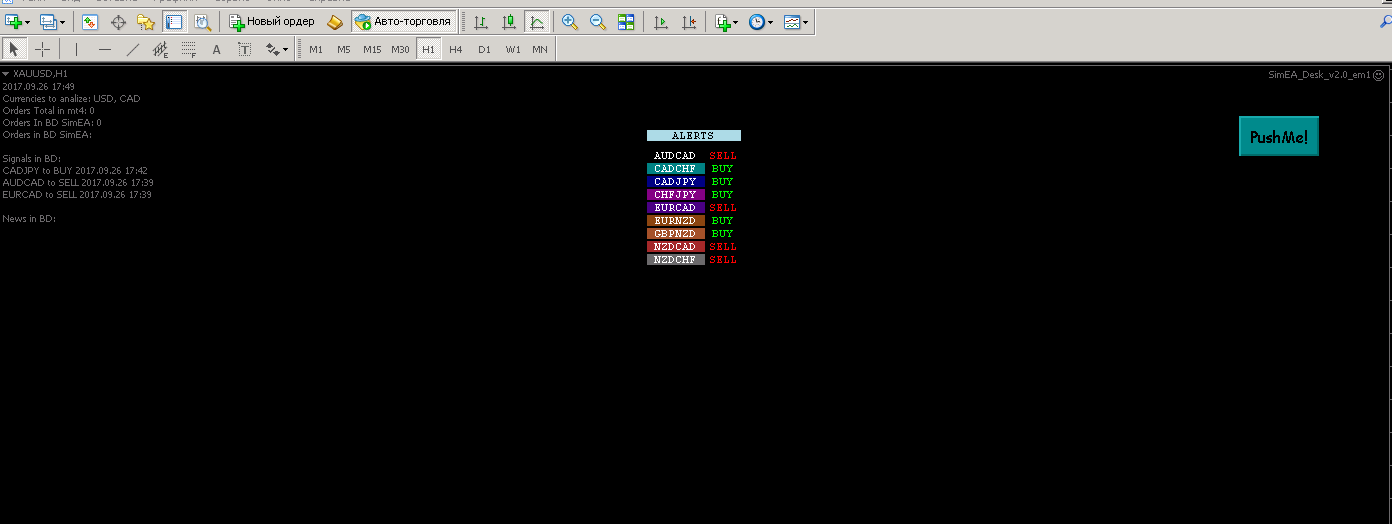
Task: Switch chart to line chart
Action: coord(537,21)
